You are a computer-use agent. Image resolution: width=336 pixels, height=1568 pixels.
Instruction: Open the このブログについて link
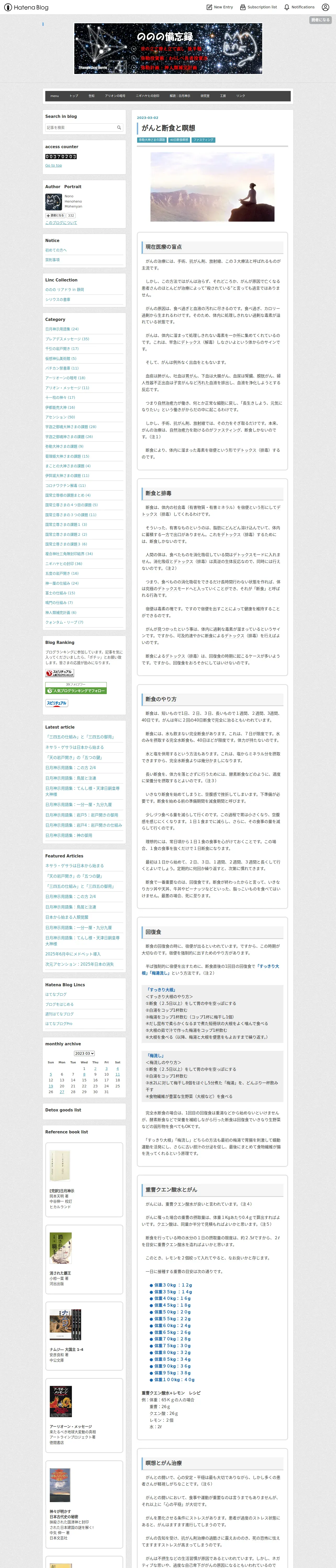point(61,223)
